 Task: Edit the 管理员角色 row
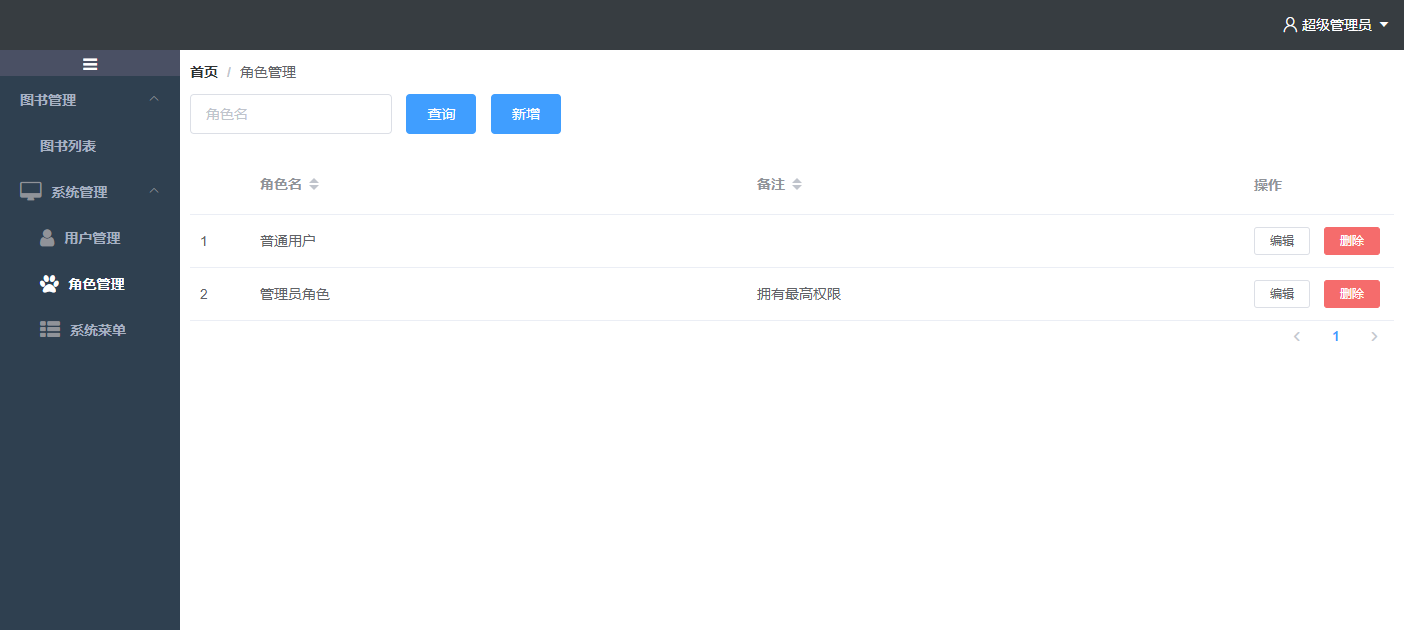pos(1282,294)
